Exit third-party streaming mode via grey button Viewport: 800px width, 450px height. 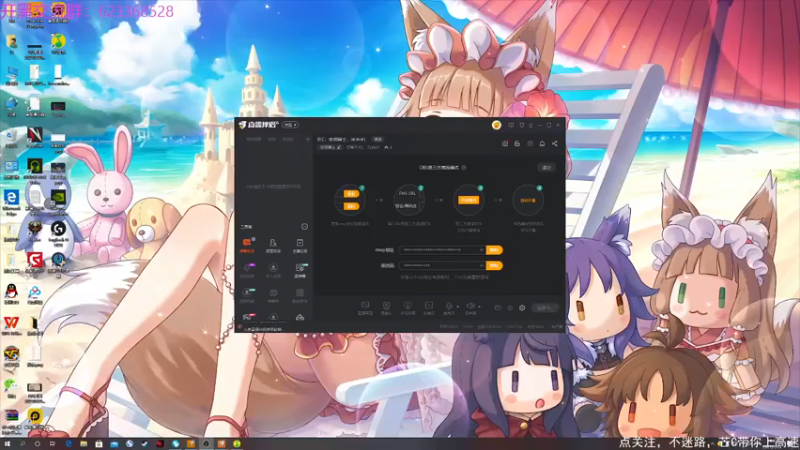click(546, 167)
